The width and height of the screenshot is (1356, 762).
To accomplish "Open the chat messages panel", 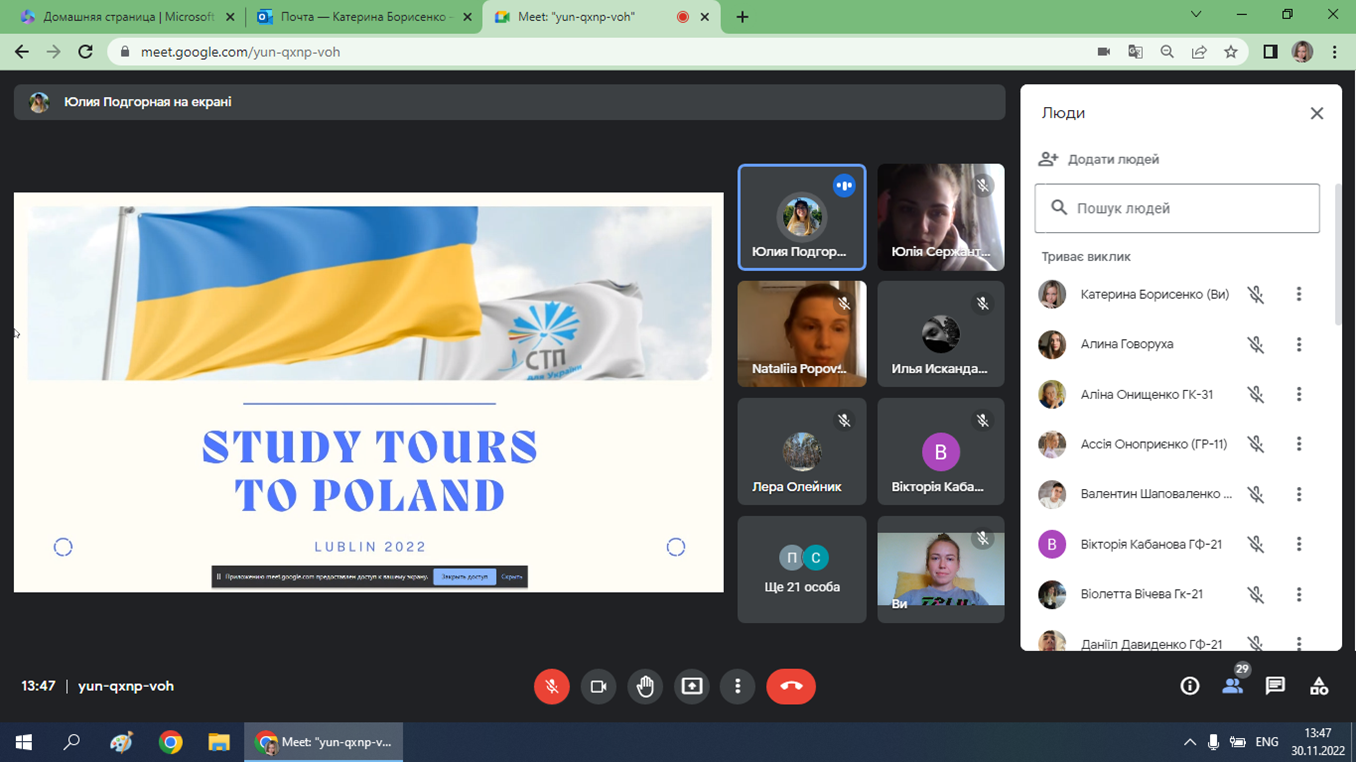I will coord(1275,686).
